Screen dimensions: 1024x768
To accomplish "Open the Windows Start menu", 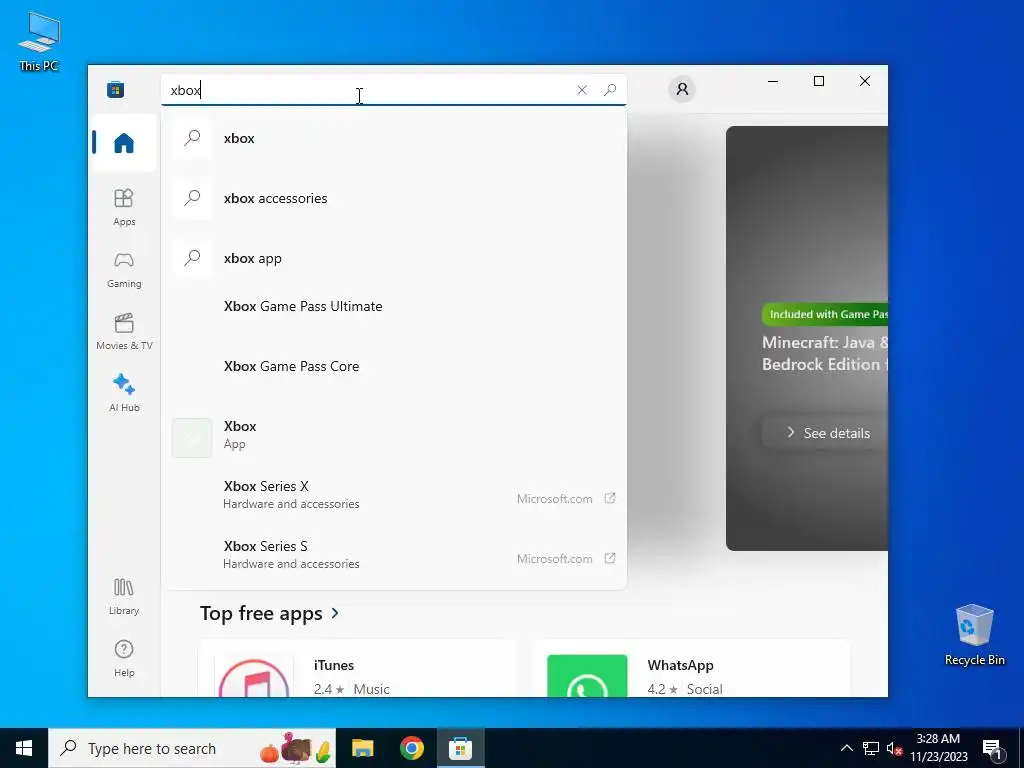I will 24,748.
